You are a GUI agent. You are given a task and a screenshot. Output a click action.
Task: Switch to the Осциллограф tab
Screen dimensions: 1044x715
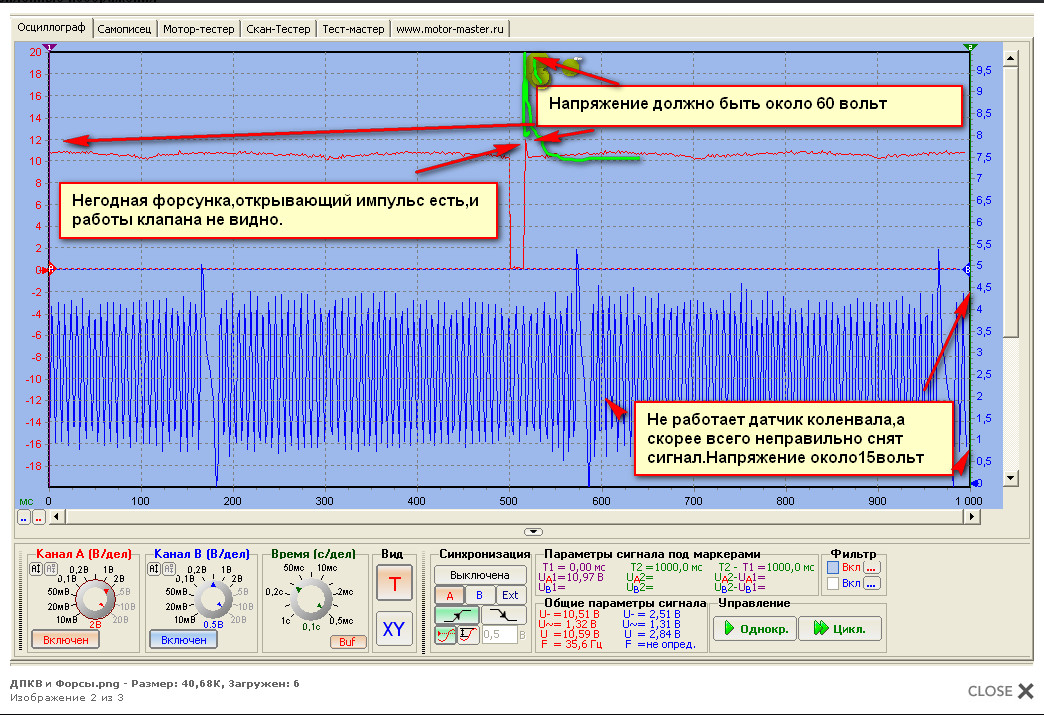coord(51,28)
